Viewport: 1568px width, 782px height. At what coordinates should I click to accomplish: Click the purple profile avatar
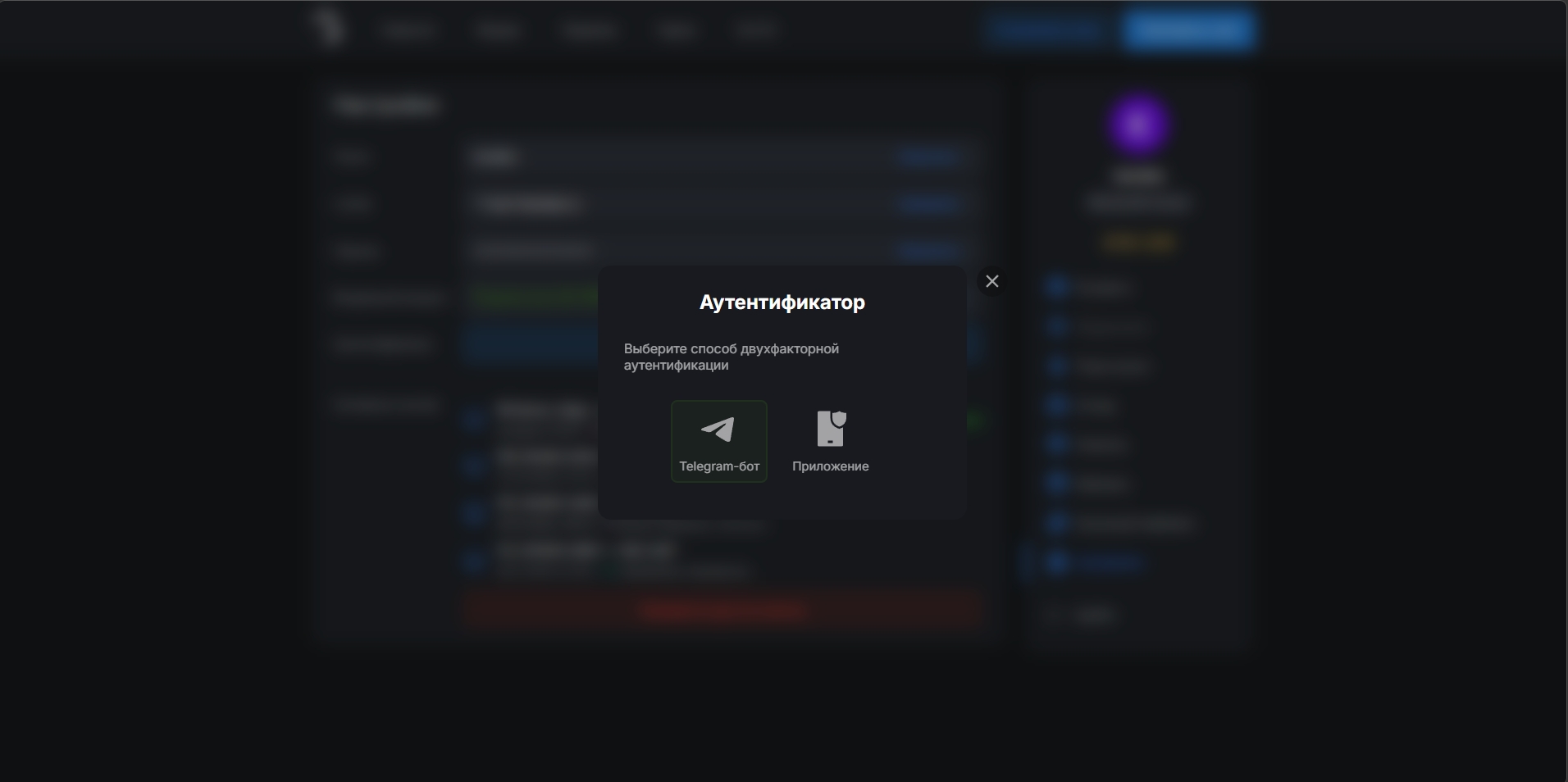click(1138, 125)
